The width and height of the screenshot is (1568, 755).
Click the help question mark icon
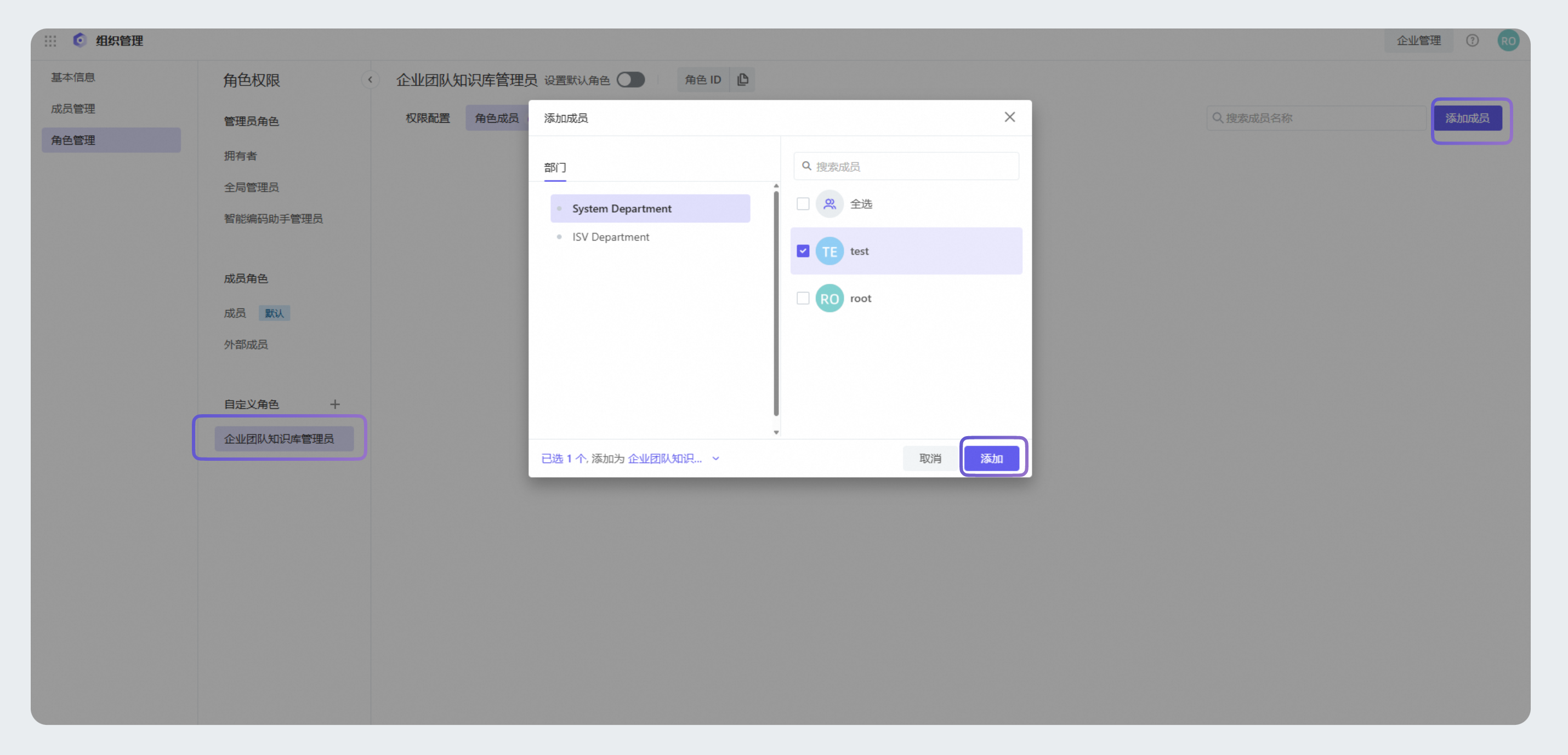click(x=1472, y=41)
